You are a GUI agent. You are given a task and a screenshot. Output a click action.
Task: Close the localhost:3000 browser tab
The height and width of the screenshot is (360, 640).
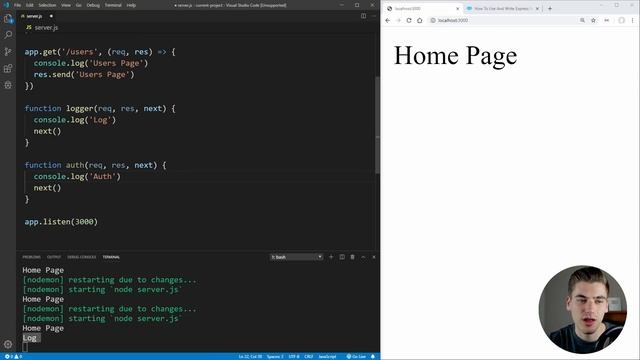pos(458,8)
